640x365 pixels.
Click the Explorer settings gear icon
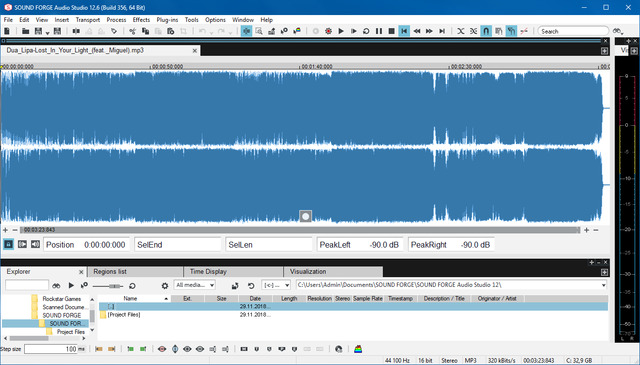click(165, 286)
